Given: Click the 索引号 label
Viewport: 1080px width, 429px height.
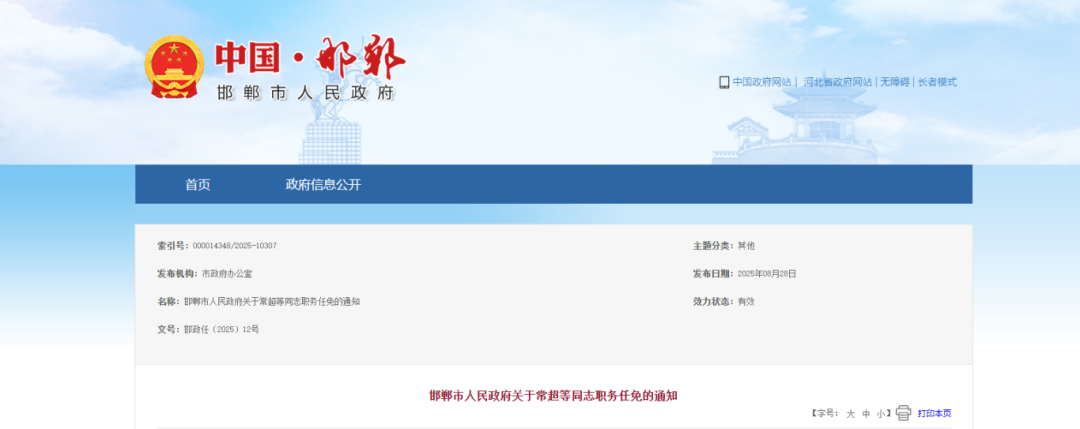Looking at the screenshot, I should 173,246.
